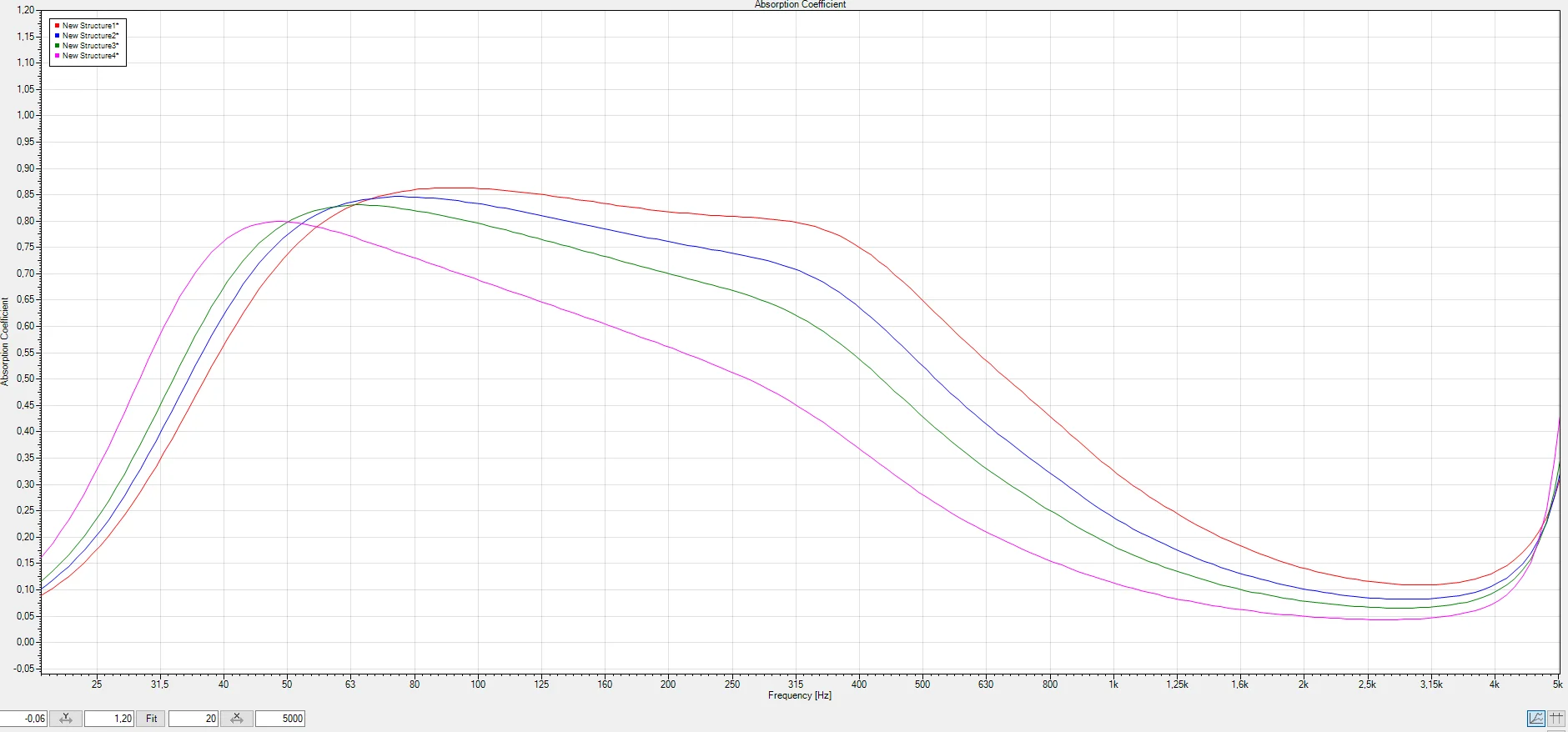Viewport: 1568px width, 732px height.
Task: Select the 'New Structure3*' legend label
Action: pyautogui.click(x=91, y=46)
